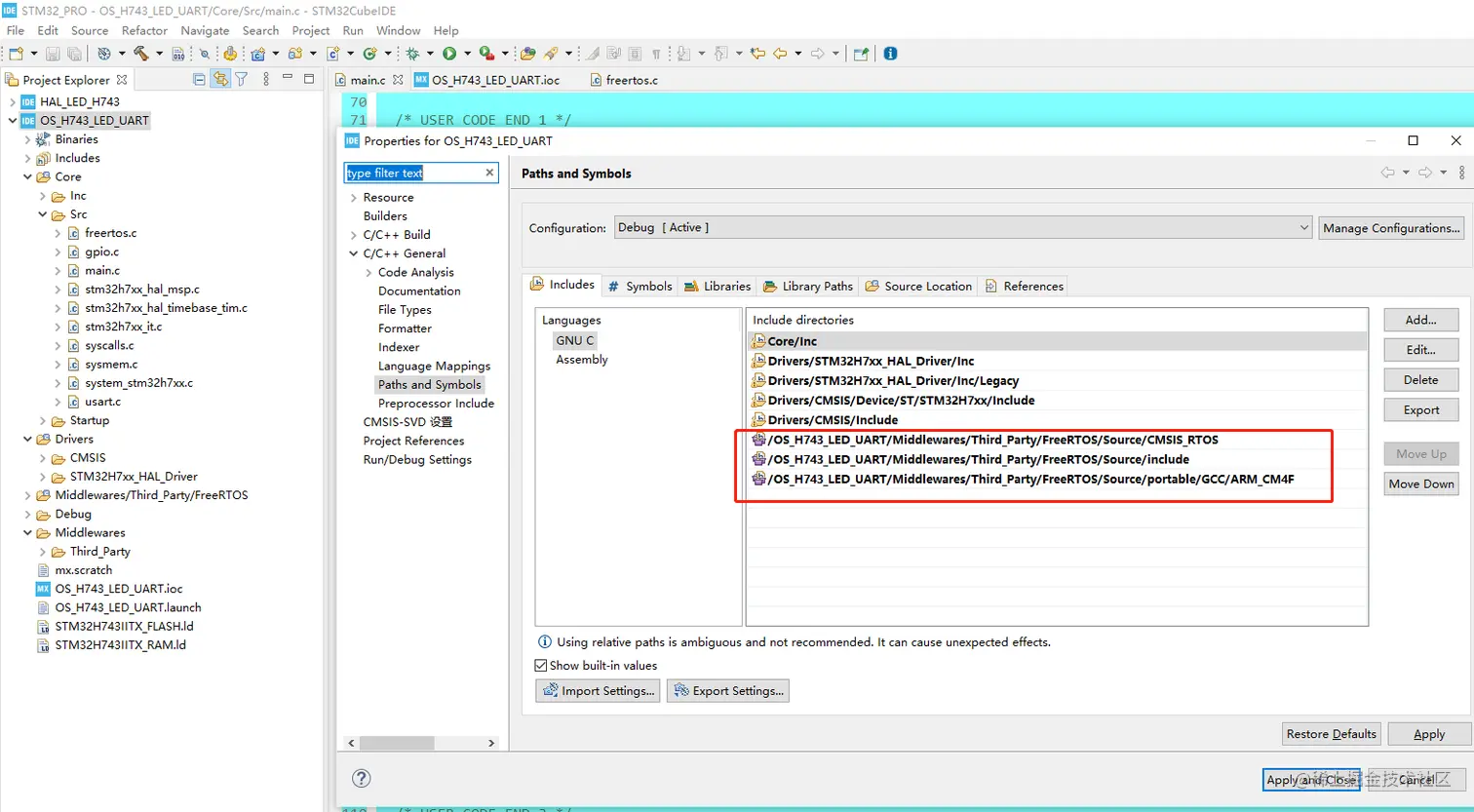Select the portable/GCC/ARM_CM4F include path

(1057, 479)
